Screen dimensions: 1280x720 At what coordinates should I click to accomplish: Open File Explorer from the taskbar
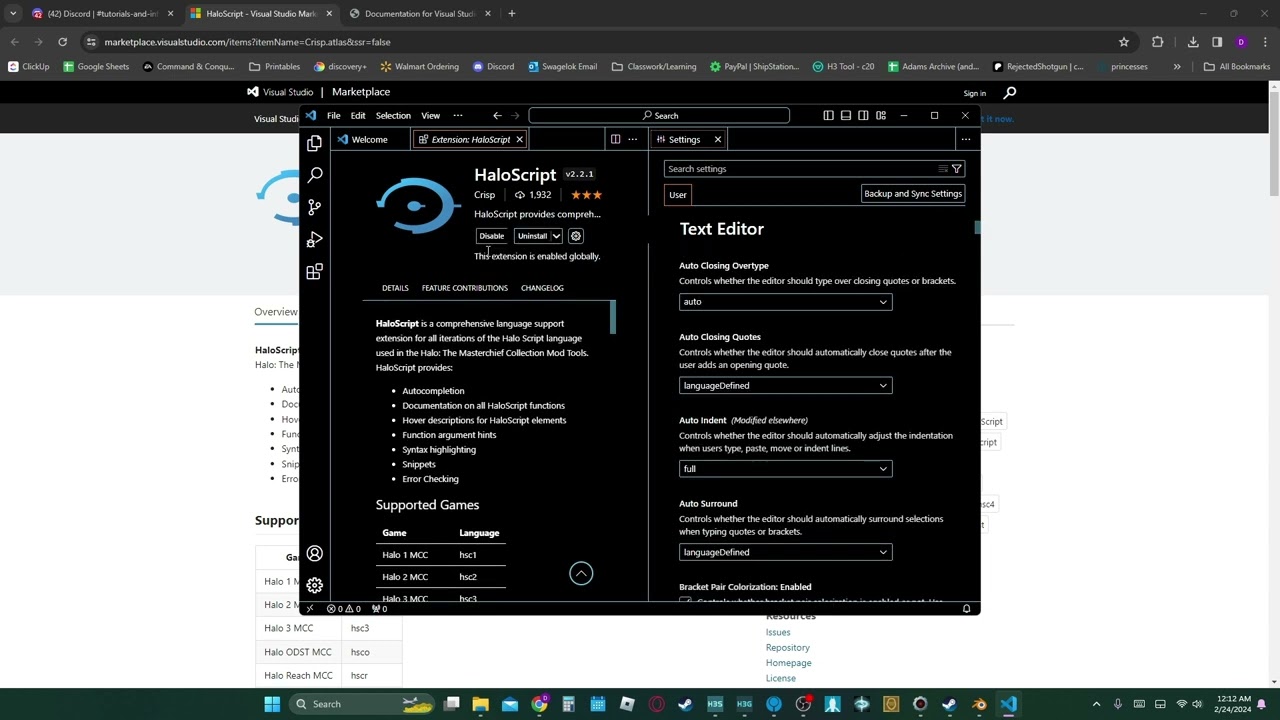pos(481,704)
